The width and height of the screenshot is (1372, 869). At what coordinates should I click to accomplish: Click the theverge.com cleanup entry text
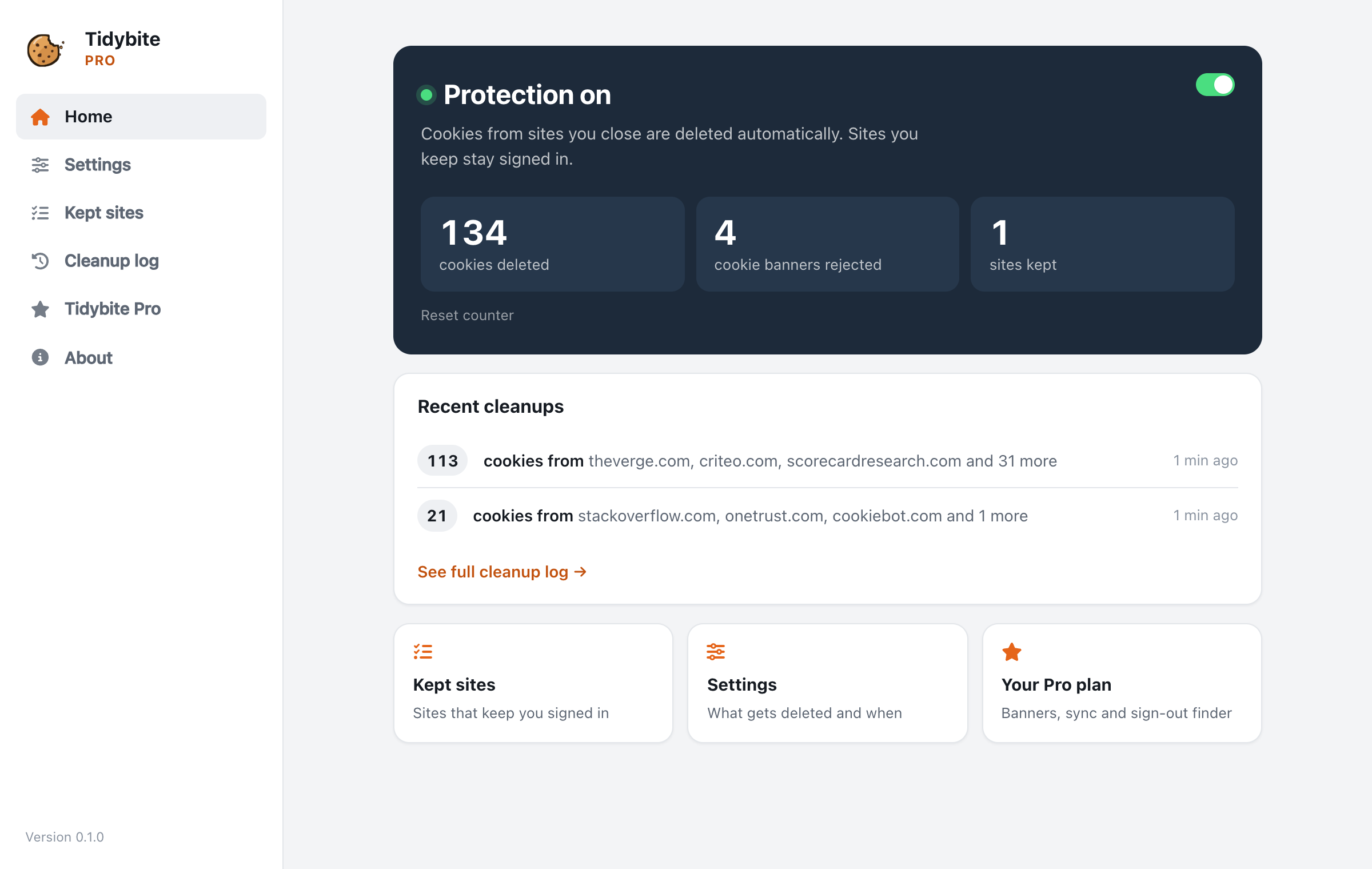[770, 461]
